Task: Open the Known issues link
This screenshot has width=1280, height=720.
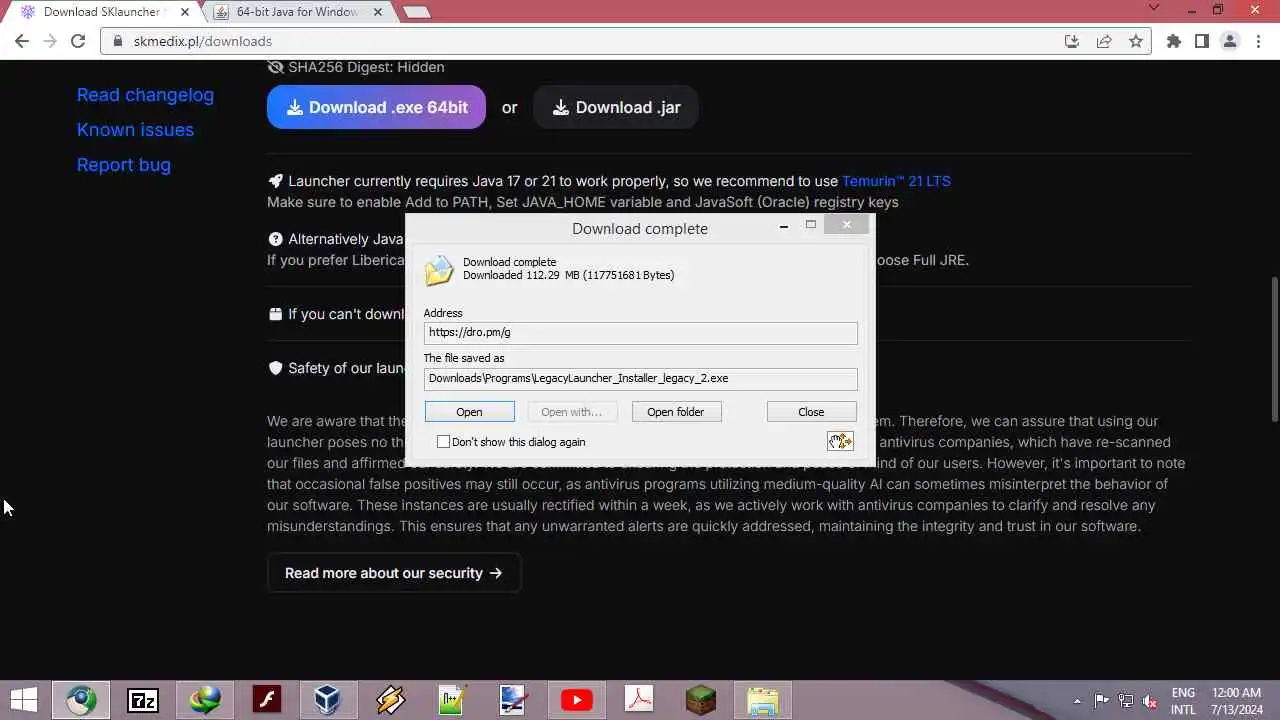Action: (x=135, y=130)
